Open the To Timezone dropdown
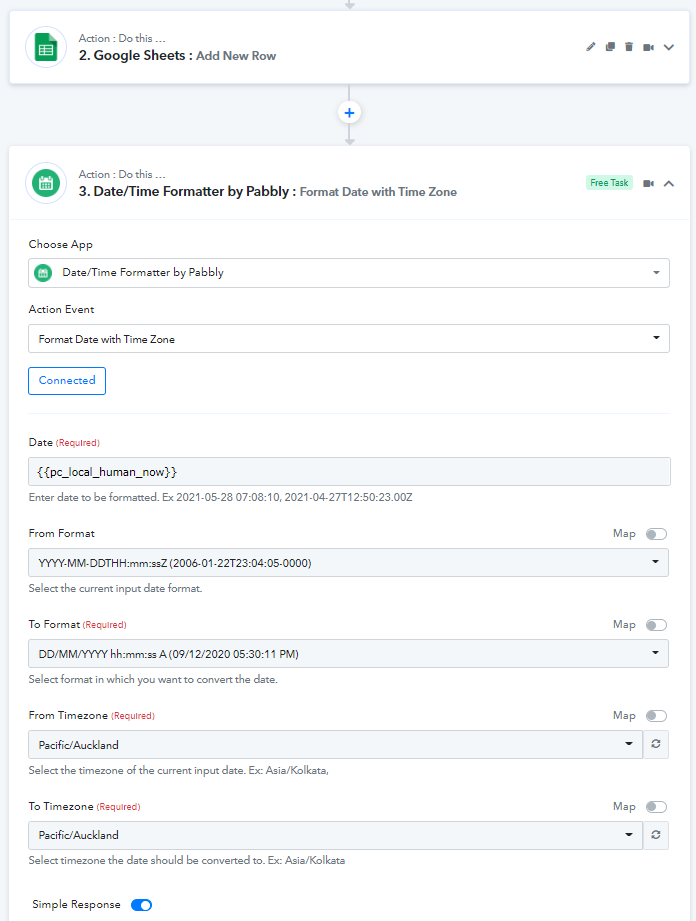 coord(335,835)
